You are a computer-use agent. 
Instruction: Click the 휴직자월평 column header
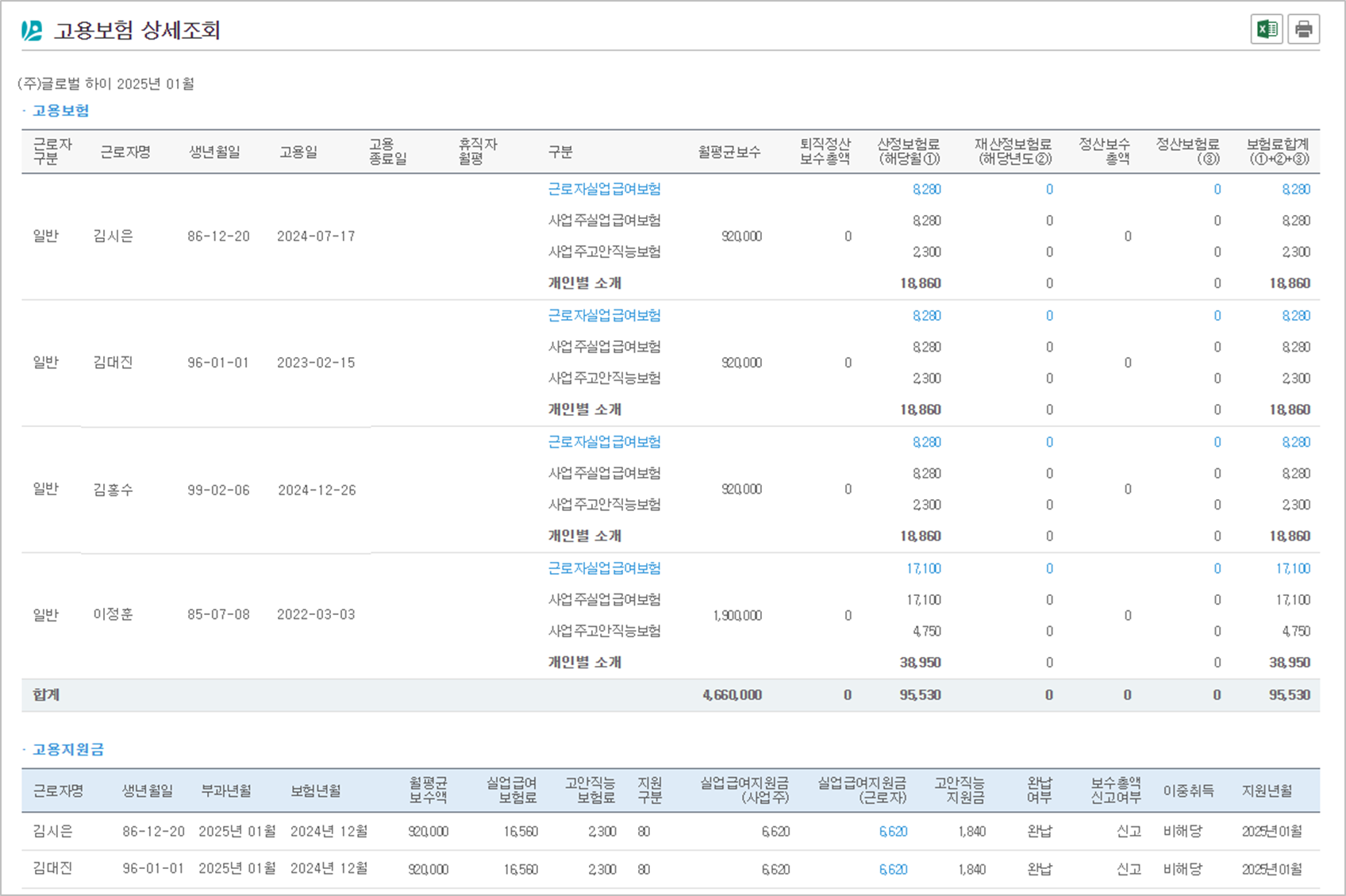pos(478,152)
